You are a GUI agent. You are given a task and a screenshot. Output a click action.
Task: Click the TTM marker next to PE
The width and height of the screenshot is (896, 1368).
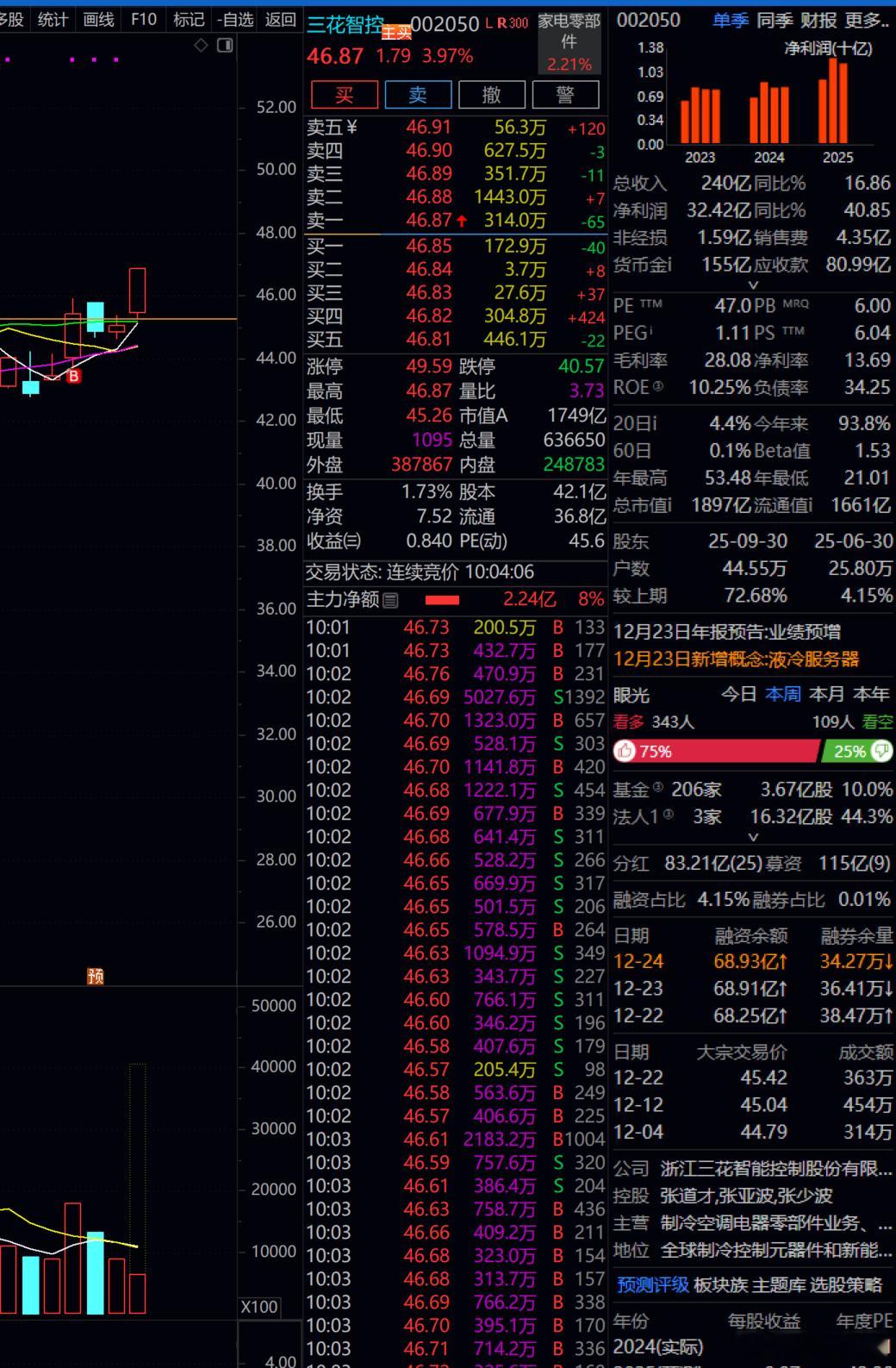click(652, 303)
